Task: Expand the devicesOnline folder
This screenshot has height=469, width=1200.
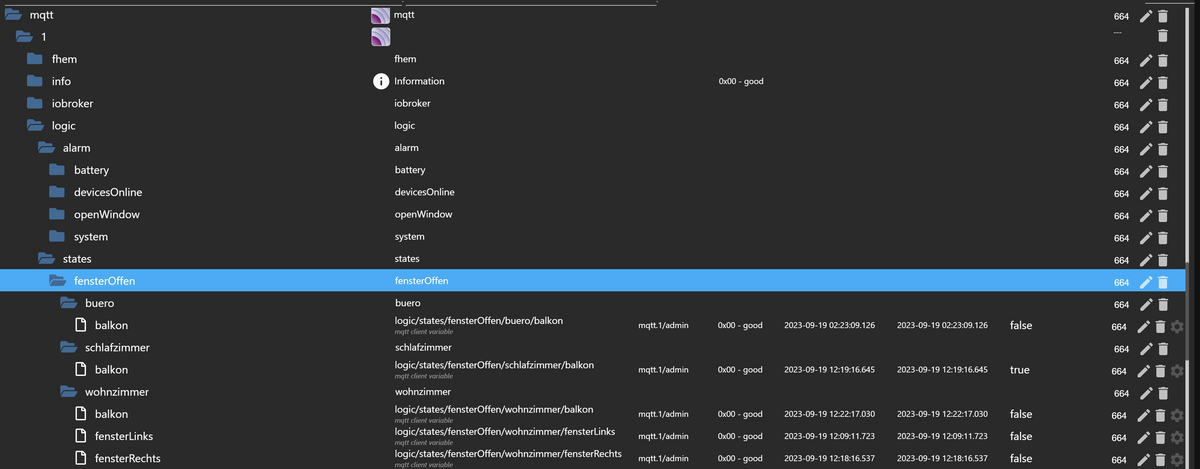Action: (x=60, y=193)
